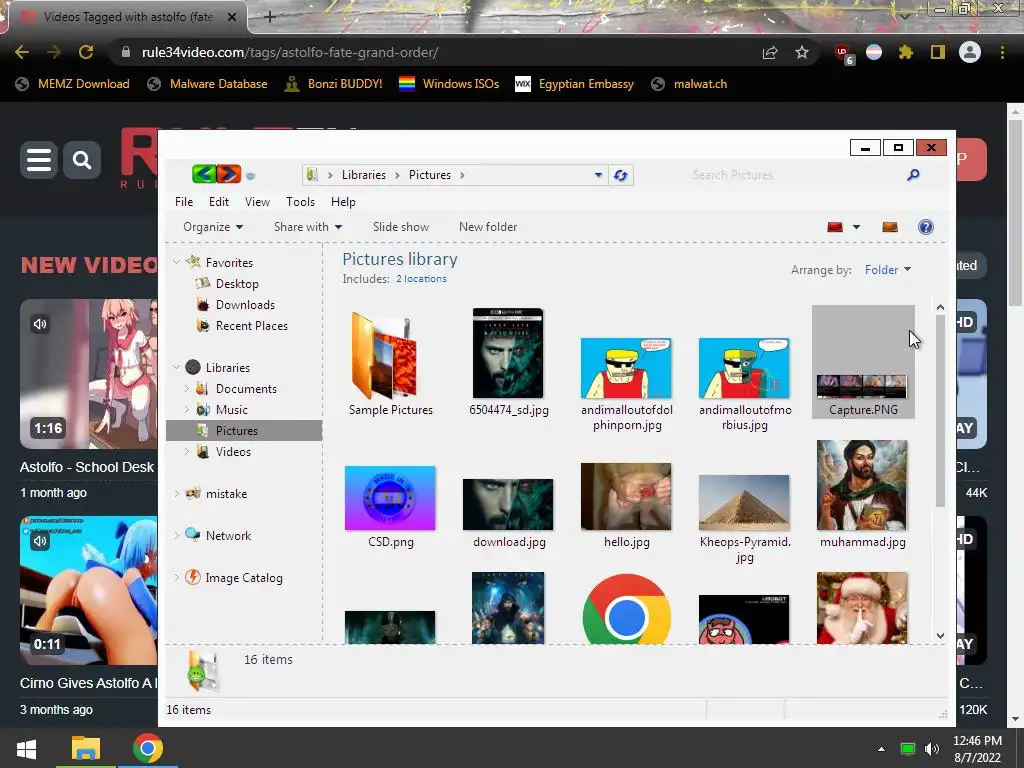Go back in Chrome browser
Screen dimensions: 1024x768
coord(22,52)
